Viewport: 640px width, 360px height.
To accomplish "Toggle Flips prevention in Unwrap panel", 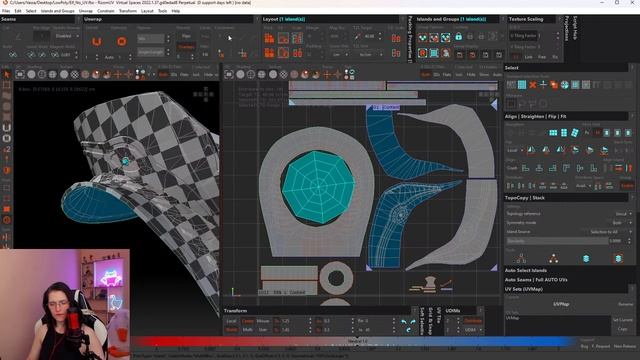I will (186, 36).
